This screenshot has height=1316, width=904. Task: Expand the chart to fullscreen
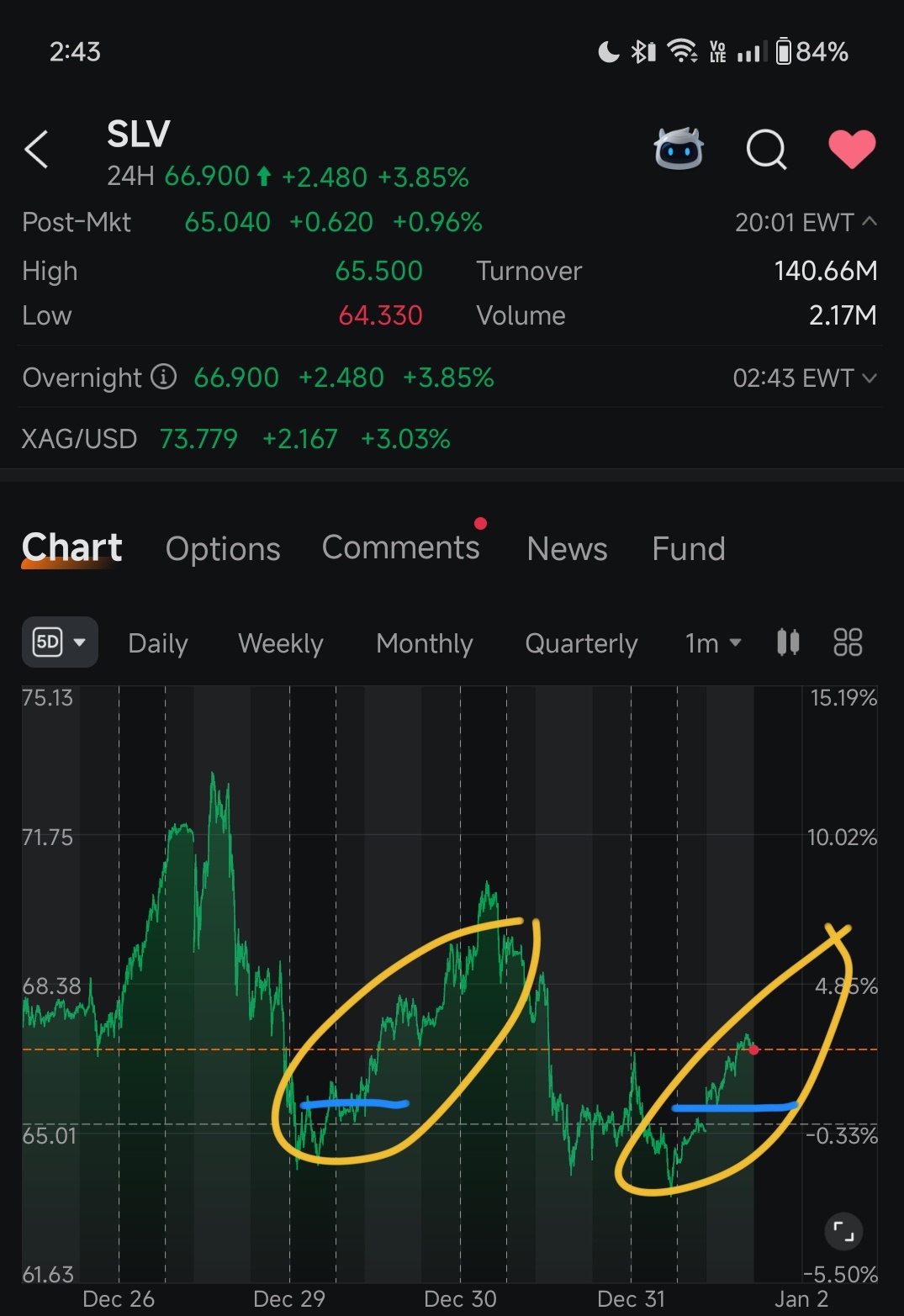[x=843, y=1232]
